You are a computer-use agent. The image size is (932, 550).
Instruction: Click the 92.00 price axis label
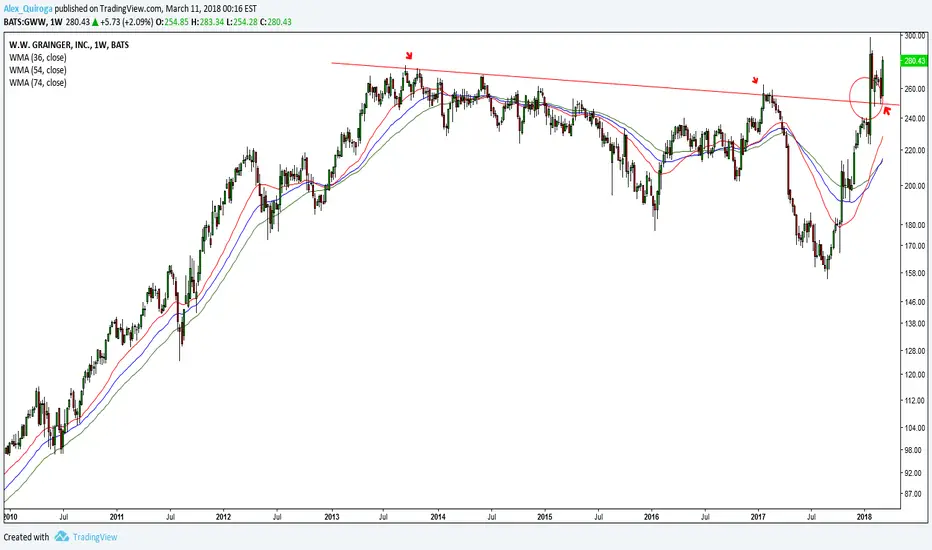(915, 473)
